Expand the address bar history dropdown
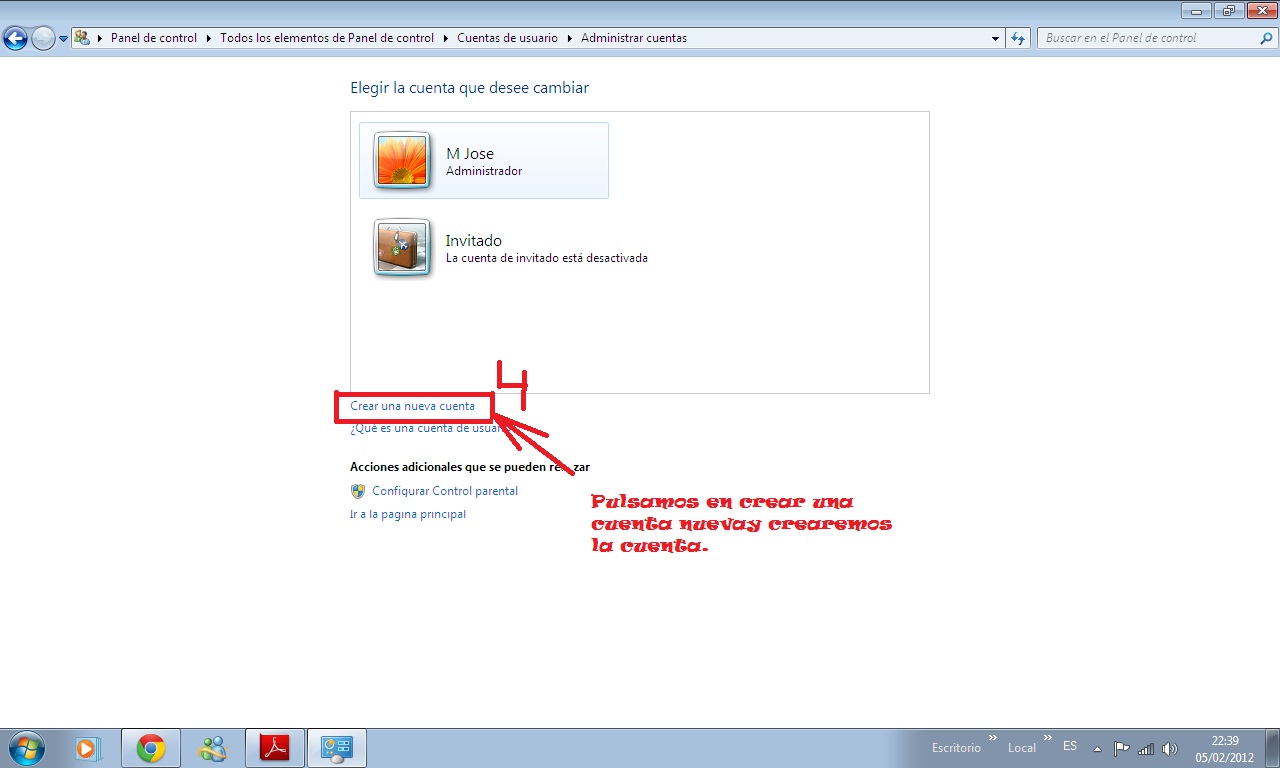The height and width of the screenshot is (768, 1280). (995, 38)
